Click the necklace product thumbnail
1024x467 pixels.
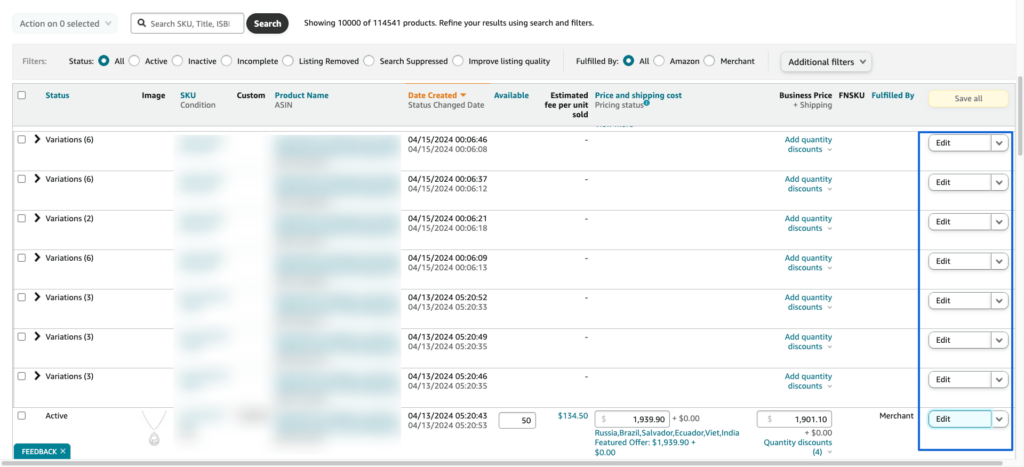click(154, 428)
